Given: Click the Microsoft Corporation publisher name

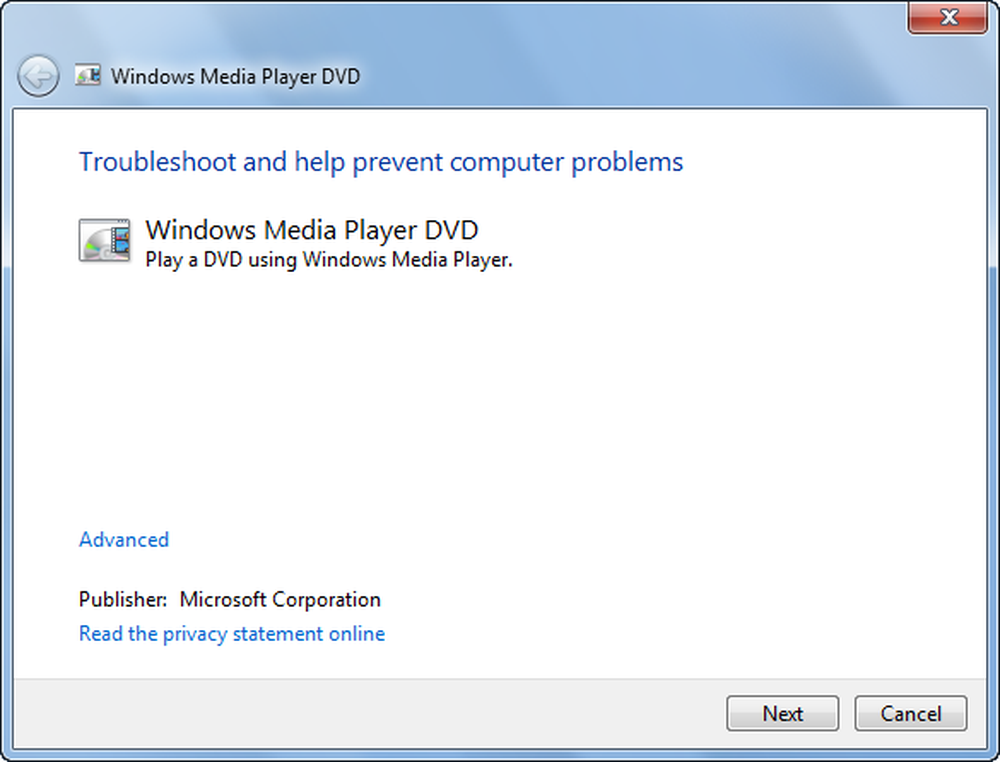Looking at the screenshot, I should tap(280, 600).
